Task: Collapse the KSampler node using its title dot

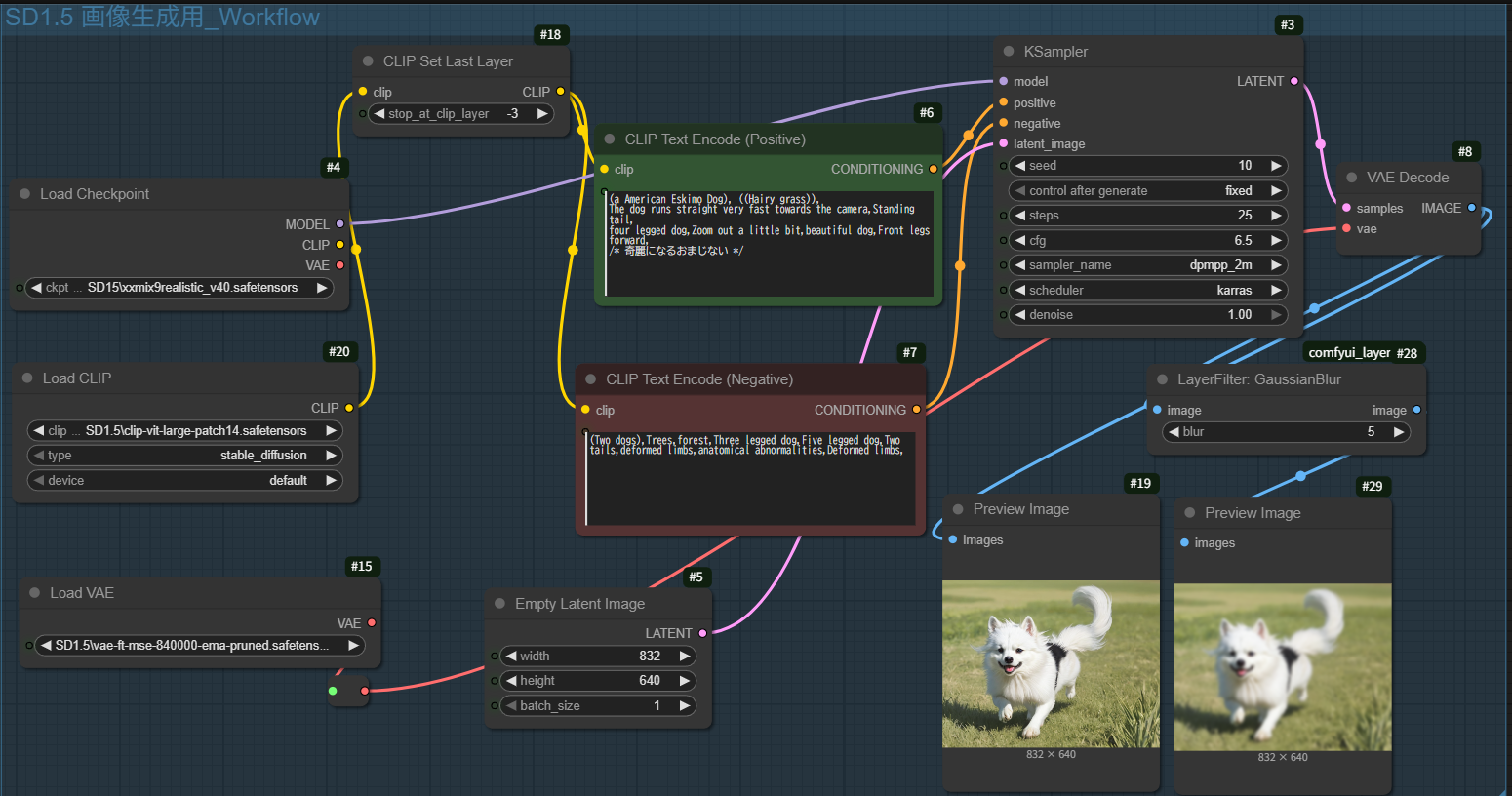Action: (1009, 52)
